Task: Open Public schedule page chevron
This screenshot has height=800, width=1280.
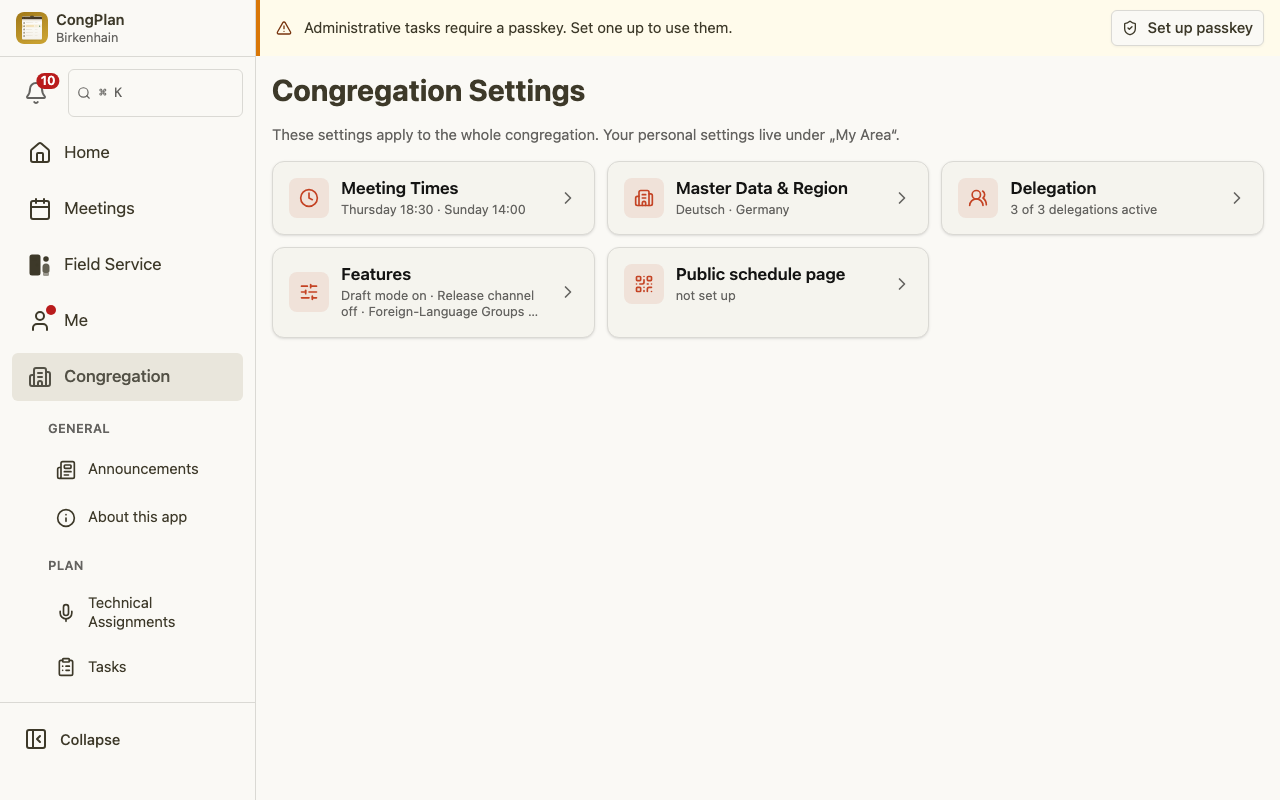Action: (x=902, y=284)
